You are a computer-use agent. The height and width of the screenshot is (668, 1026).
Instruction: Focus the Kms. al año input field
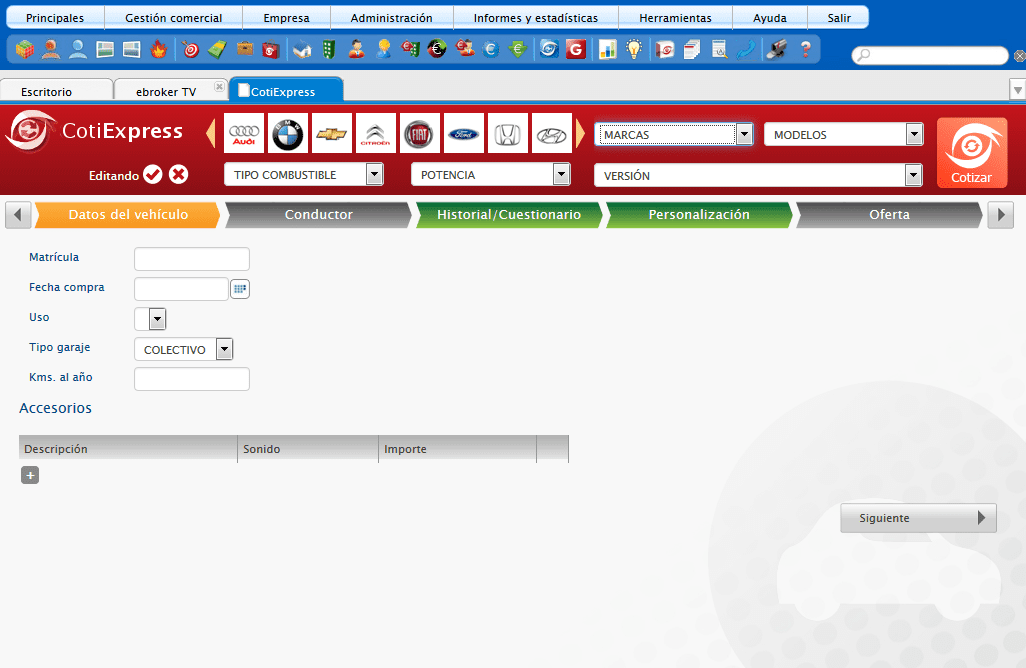point(192,379)
